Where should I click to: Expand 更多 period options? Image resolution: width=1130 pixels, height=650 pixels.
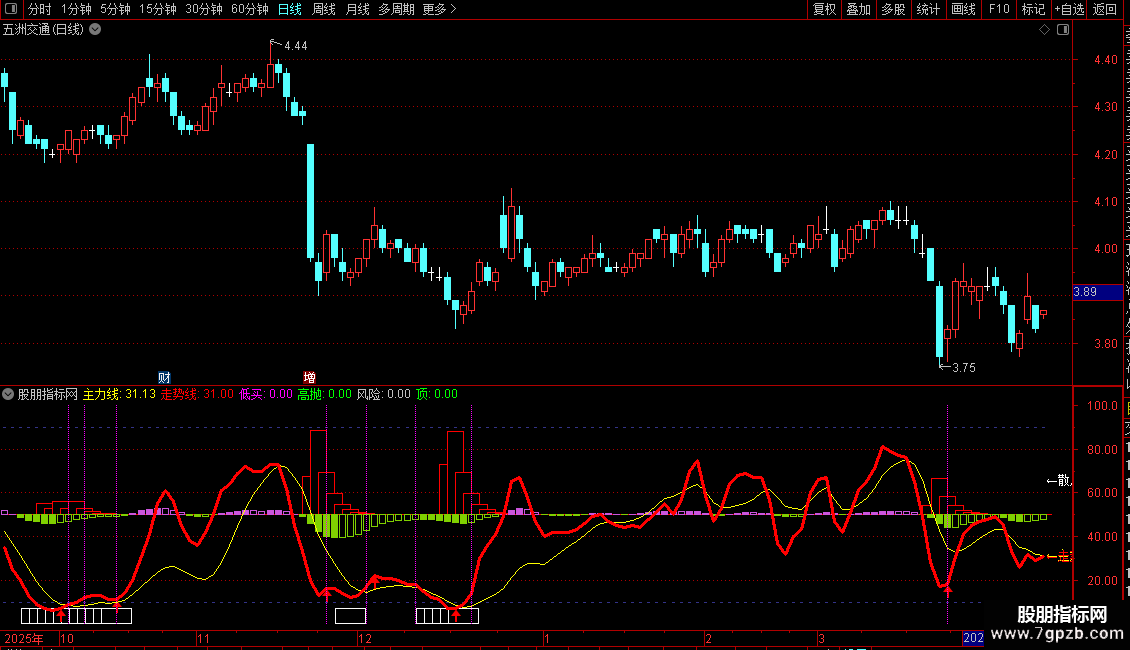point(440,9)
